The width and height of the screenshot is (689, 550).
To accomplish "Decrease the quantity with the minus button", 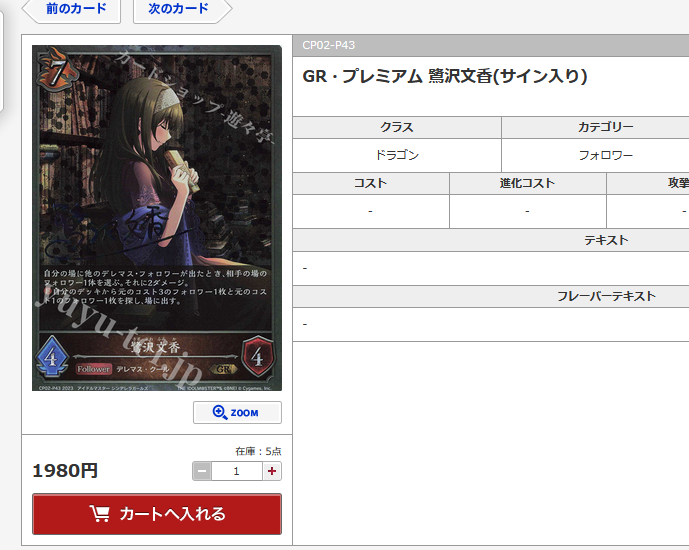I will coord(202,471).
